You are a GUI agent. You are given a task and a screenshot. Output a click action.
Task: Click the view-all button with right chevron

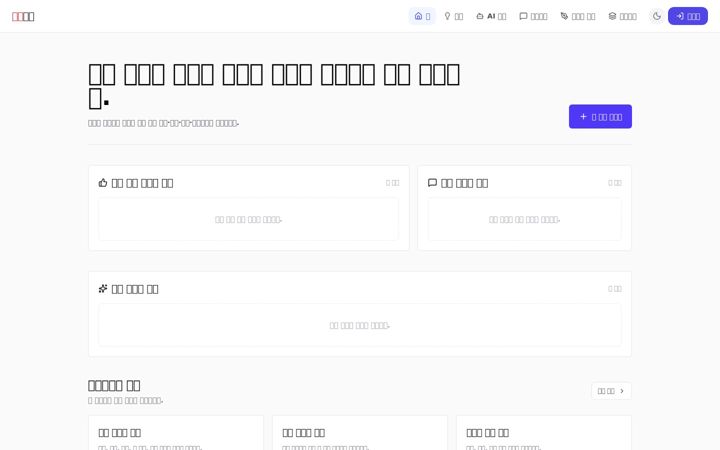pos(611,391)
